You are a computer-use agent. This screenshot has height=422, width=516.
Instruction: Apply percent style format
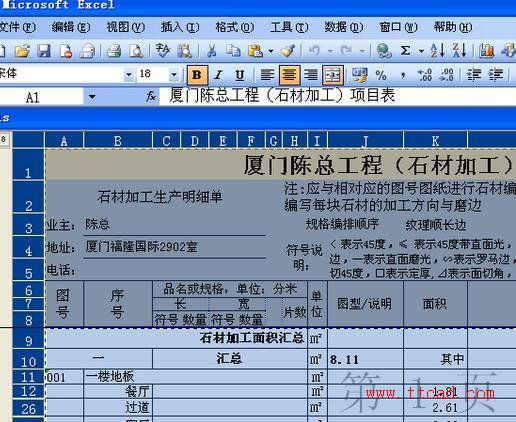pos(381,75)
